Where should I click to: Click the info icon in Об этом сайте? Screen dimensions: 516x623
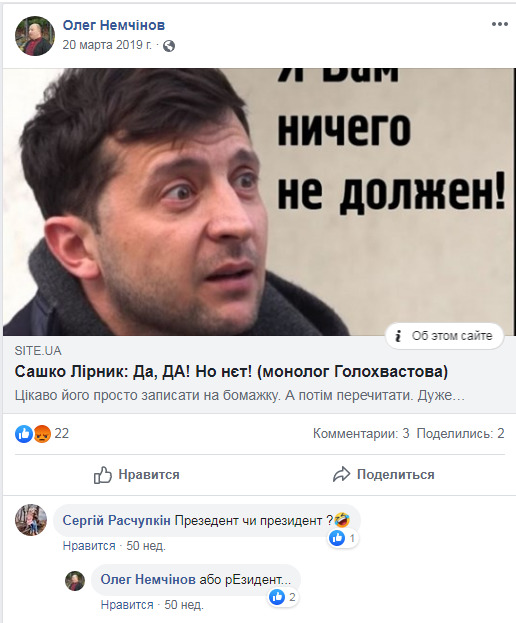pyautogui.click(x=398, y=336)
